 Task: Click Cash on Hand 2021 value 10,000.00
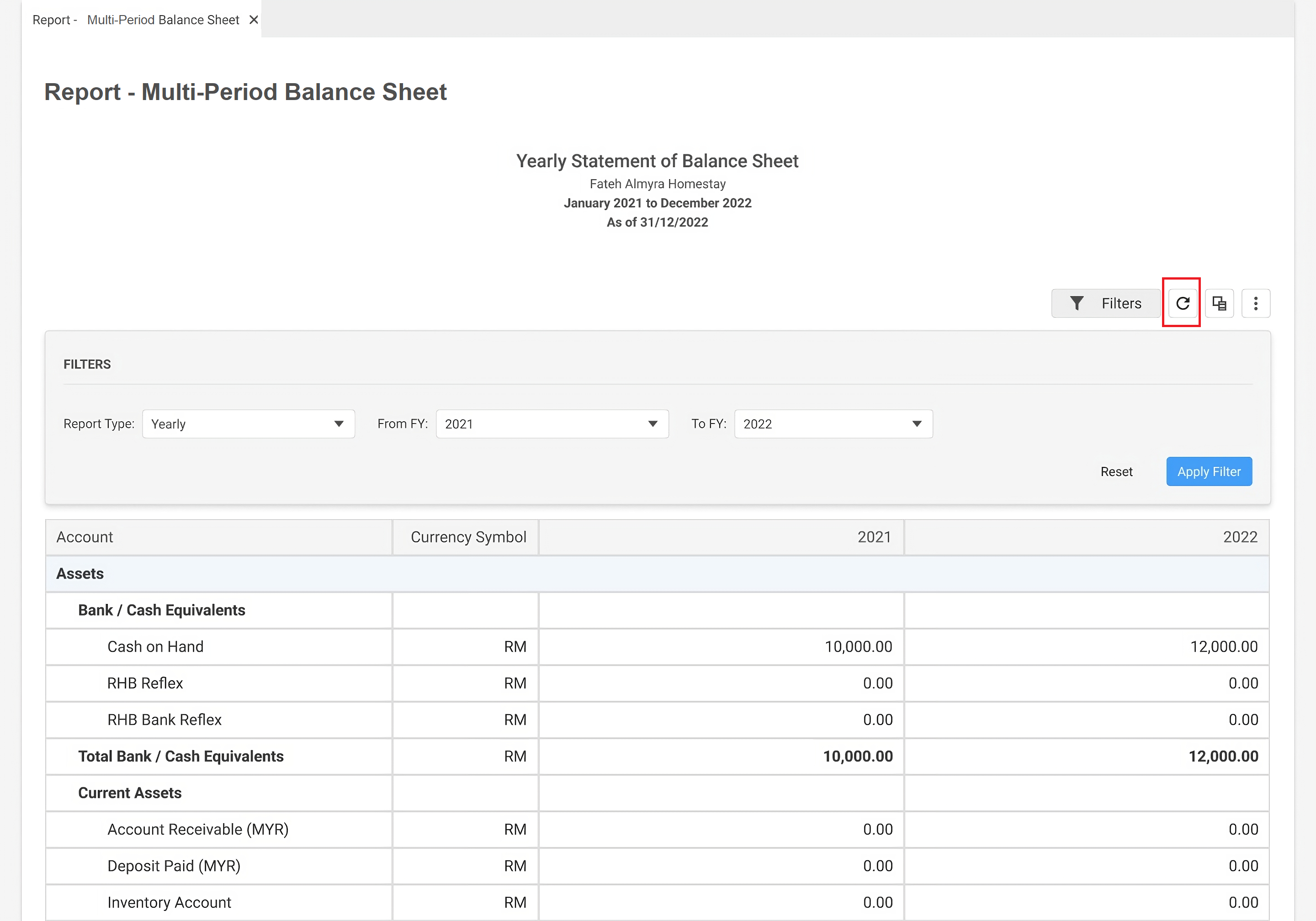tap(858, 646)
